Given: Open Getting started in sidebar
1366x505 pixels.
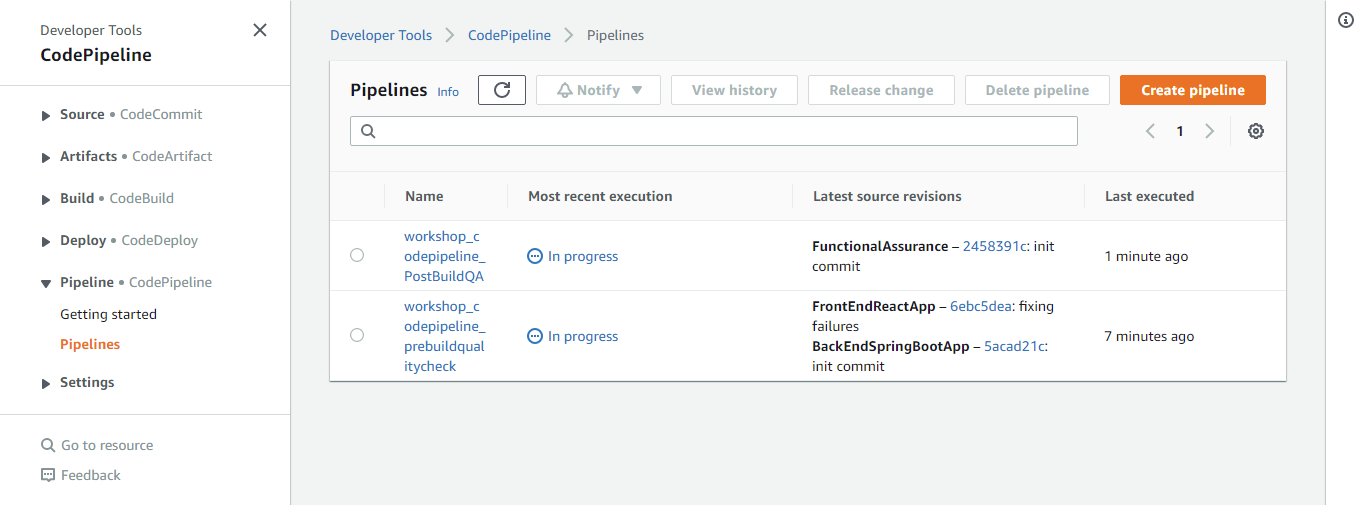Looking at the screenshot, I should [x=108, y=314].
